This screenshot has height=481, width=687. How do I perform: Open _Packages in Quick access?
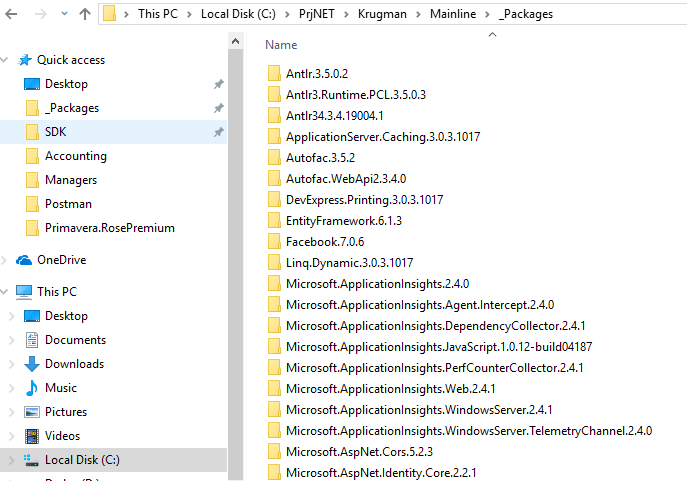tap(72, 108)
